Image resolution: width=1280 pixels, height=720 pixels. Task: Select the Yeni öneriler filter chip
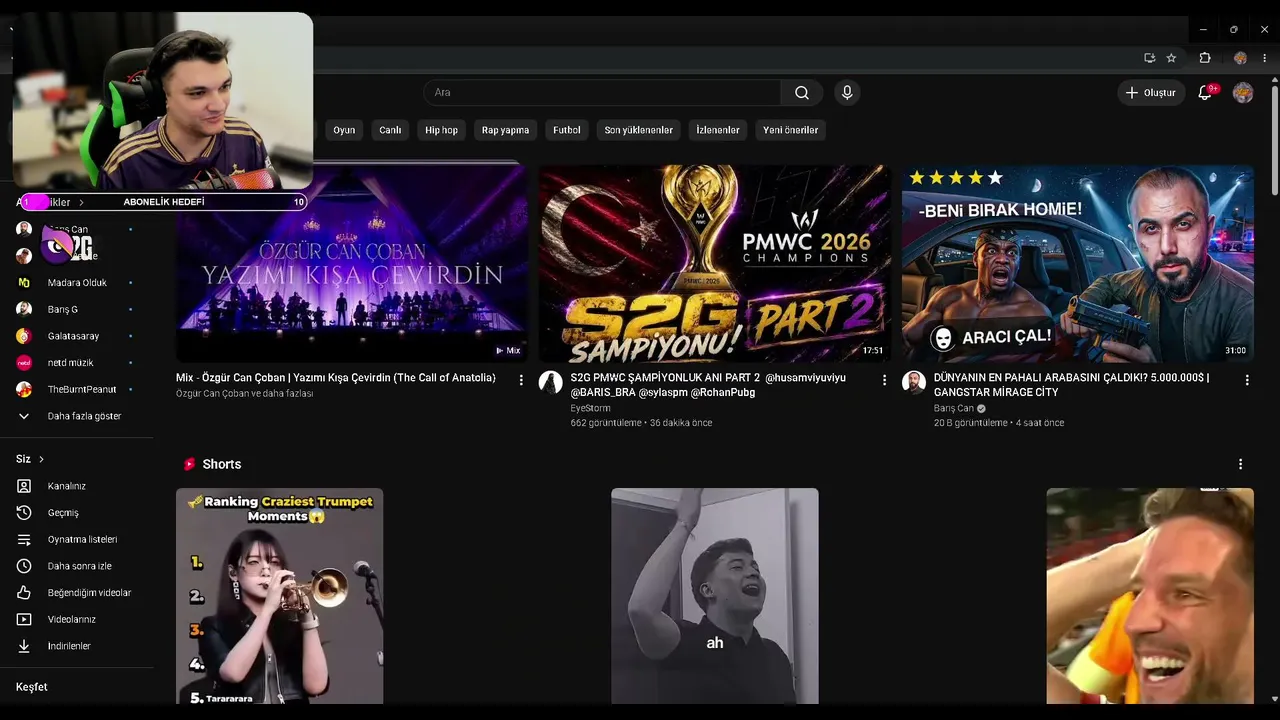[x=791, y=130]
